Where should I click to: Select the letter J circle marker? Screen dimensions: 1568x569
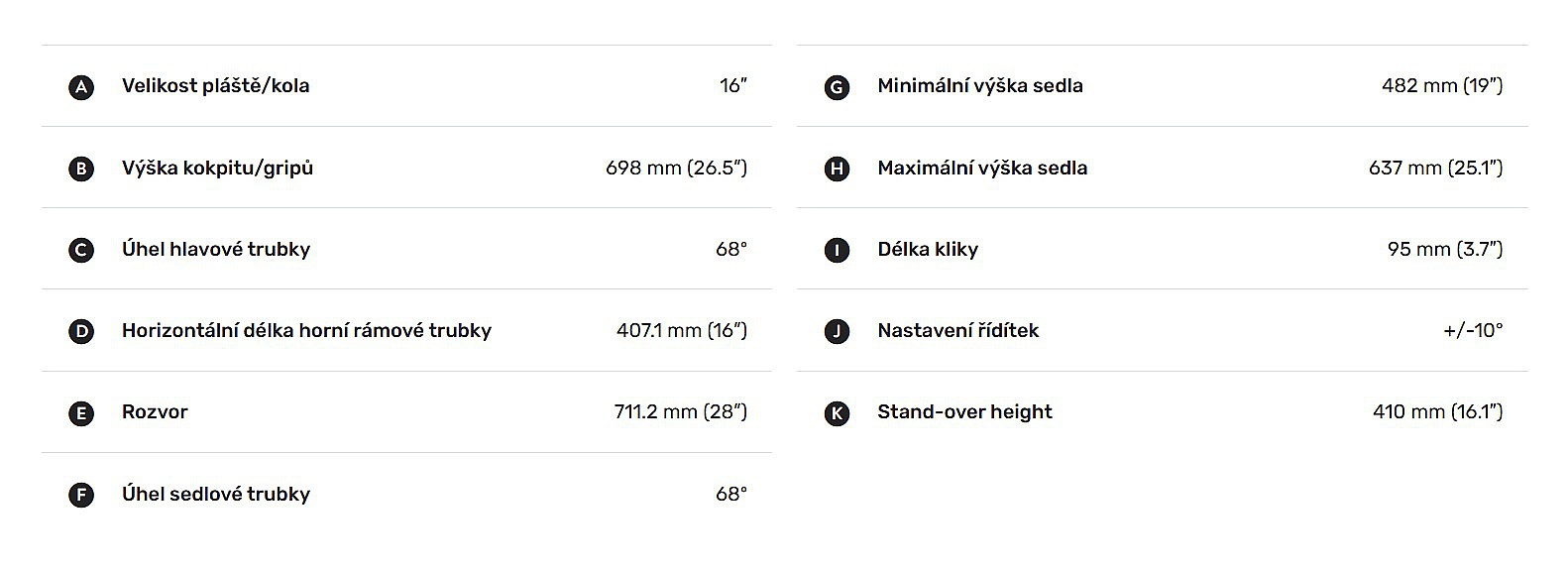click(837, 331)
